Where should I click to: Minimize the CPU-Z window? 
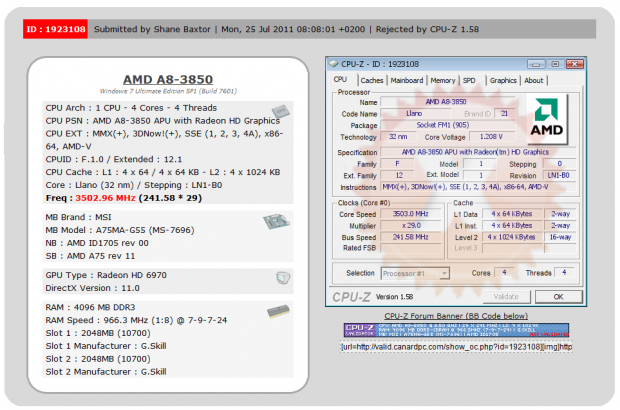[x=536, y=64]
